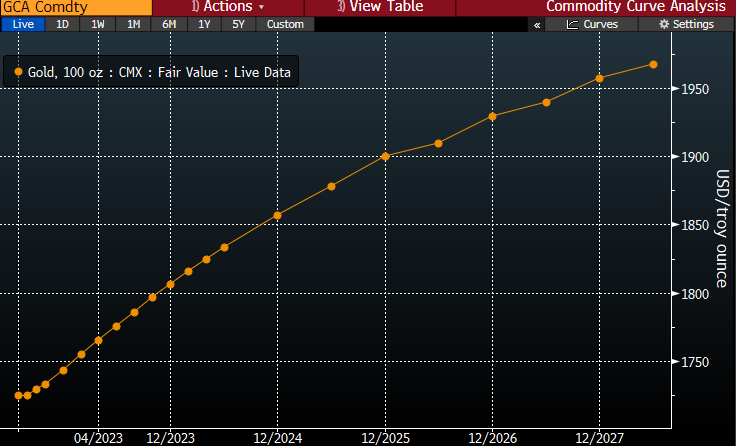The image size is (736, 446).
Task: Click the data point at 12/2027
Action: coord(599,78)
